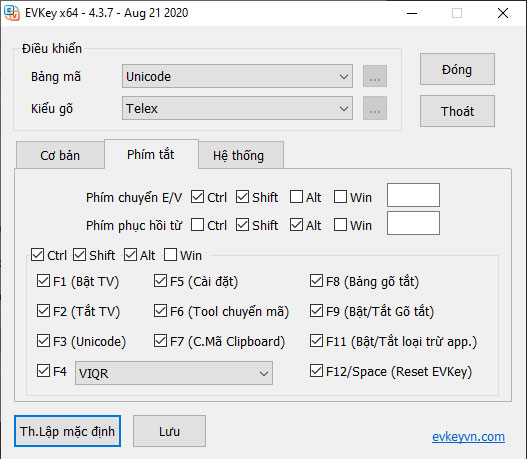Toggle Ctrl for Phím chuyển E/V
This screenshot has width=527, height=459.
pos(197,197)
